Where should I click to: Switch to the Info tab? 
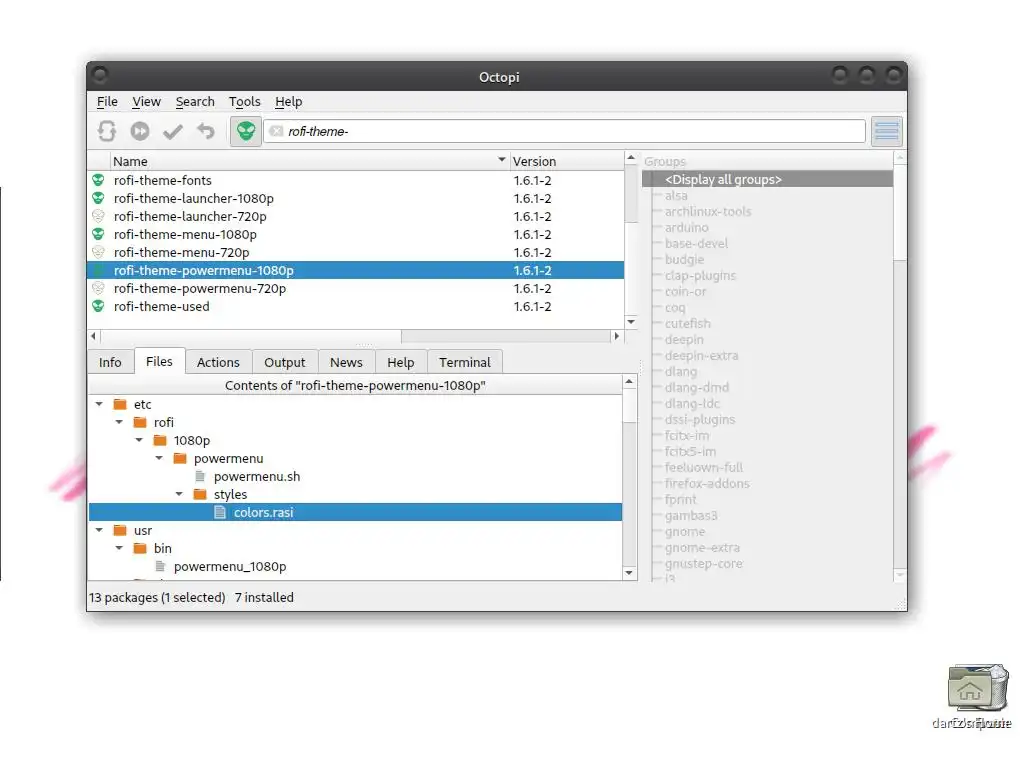(x=110, y=362)
